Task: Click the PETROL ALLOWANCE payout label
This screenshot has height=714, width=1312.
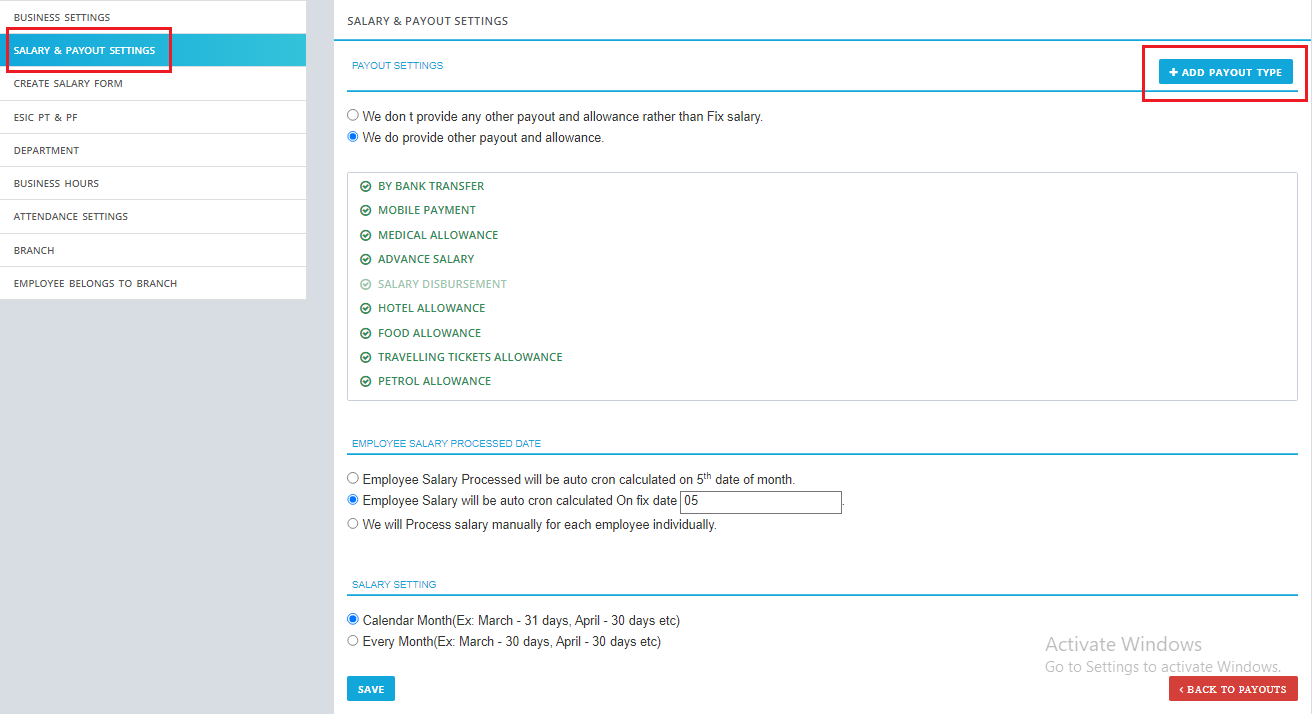Action: [435, 382]
